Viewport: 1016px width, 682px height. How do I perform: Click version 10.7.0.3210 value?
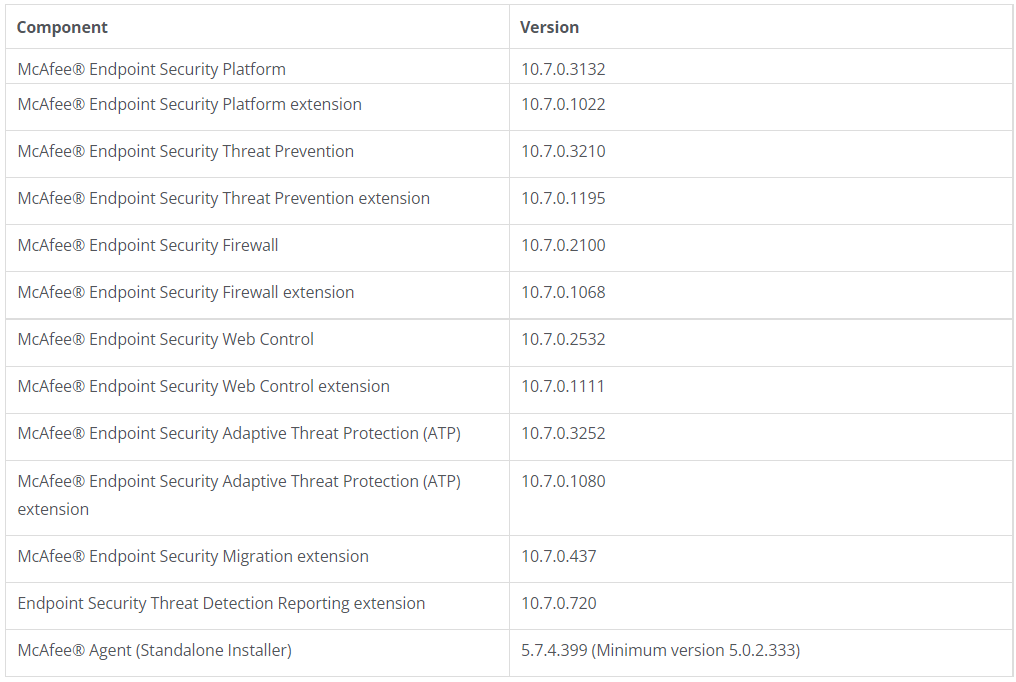click(x=563, y=152)
